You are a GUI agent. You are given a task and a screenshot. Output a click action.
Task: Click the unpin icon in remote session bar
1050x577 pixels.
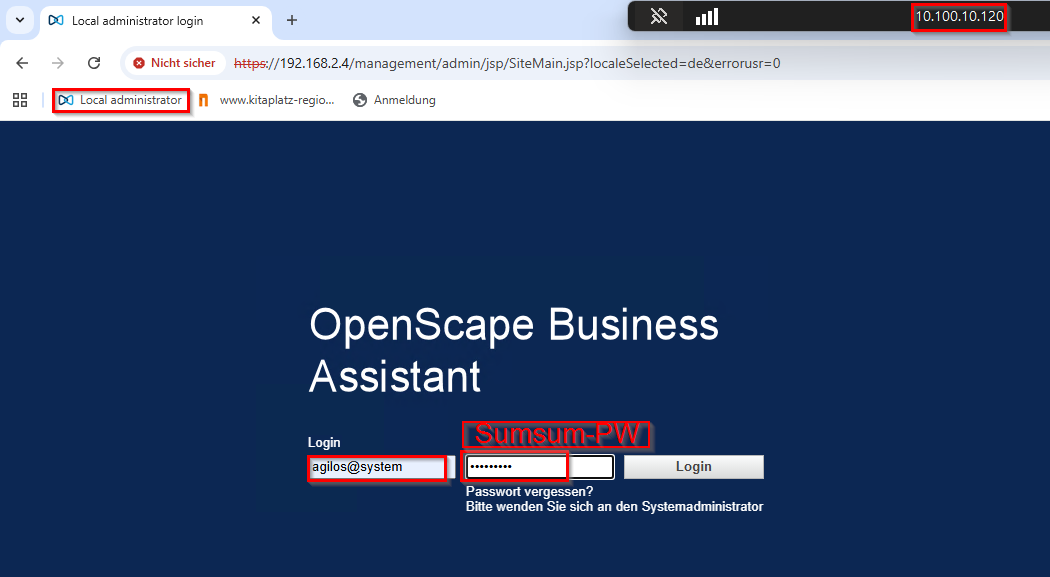[x=659, y=16]
